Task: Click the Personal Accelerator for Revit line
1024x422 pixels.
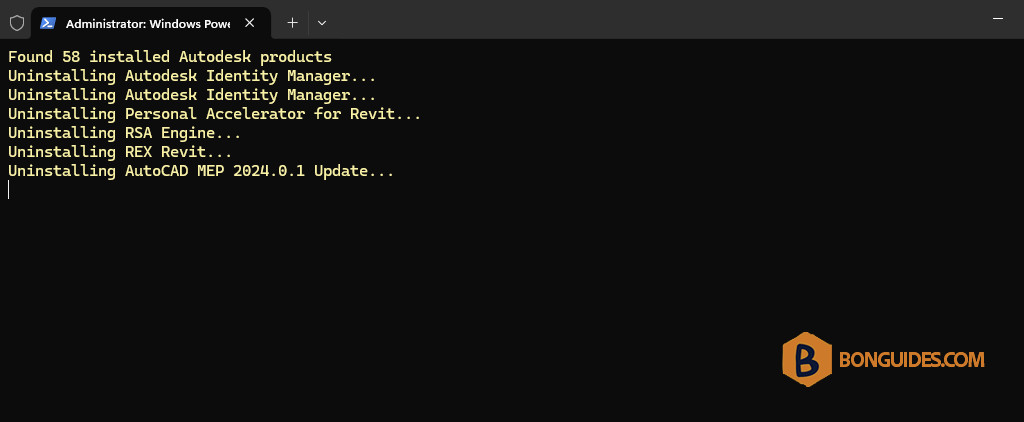Action: click(x=214, y=114)
